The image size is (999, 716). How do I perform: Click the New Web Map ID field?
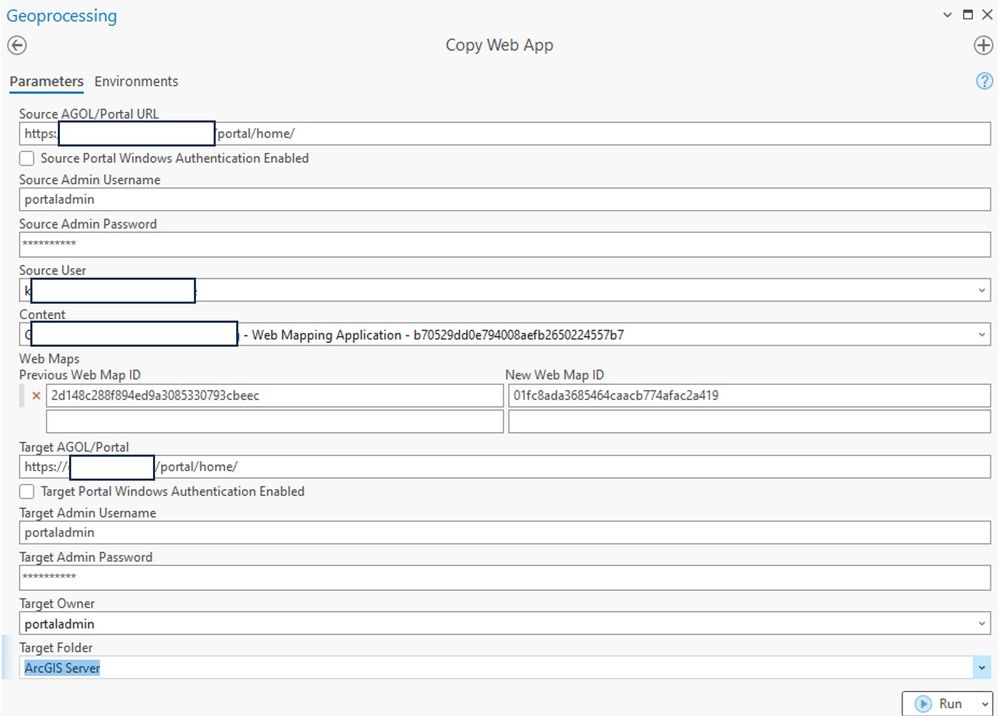(x=749, y=396)
